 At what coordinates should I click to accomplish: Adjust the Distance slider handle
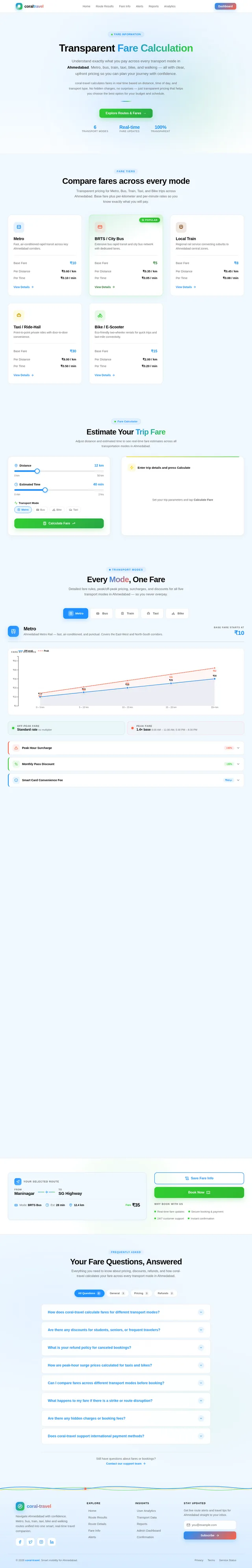tap(37, 471)
